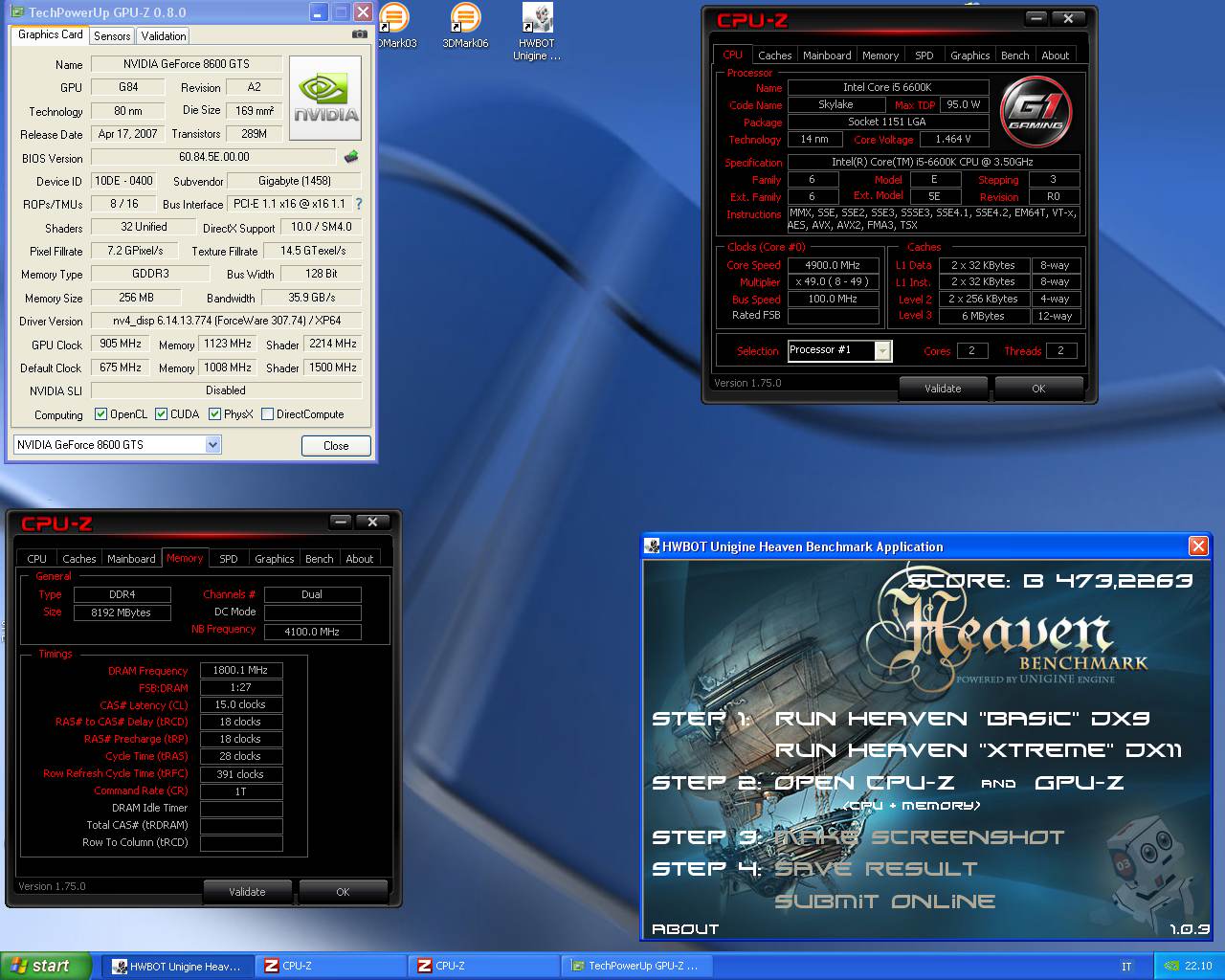Click the NB Frequency 4100.0 MHz value

pyautogui.click(x=312, y=632)
